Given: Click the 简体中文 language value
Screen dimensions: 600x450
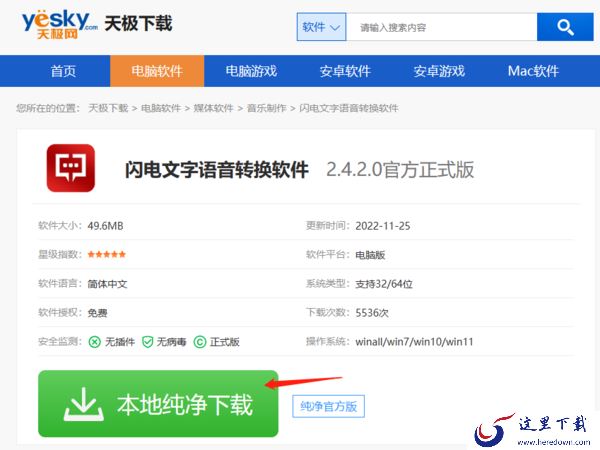Looking at the screenshot, I should click(108, 284).
